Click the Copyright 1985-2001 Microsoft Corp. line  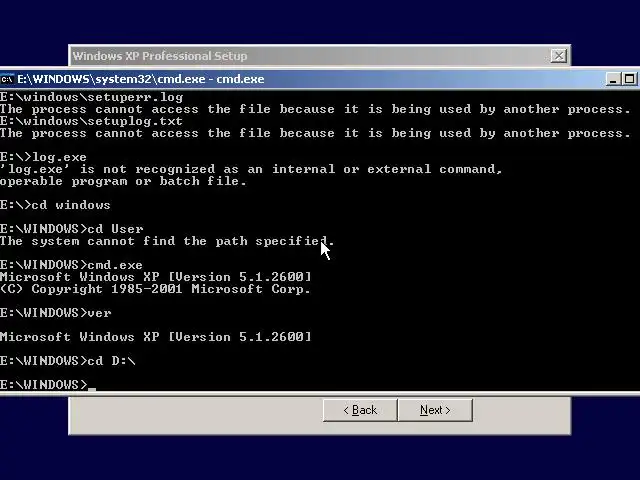point(155,289)
